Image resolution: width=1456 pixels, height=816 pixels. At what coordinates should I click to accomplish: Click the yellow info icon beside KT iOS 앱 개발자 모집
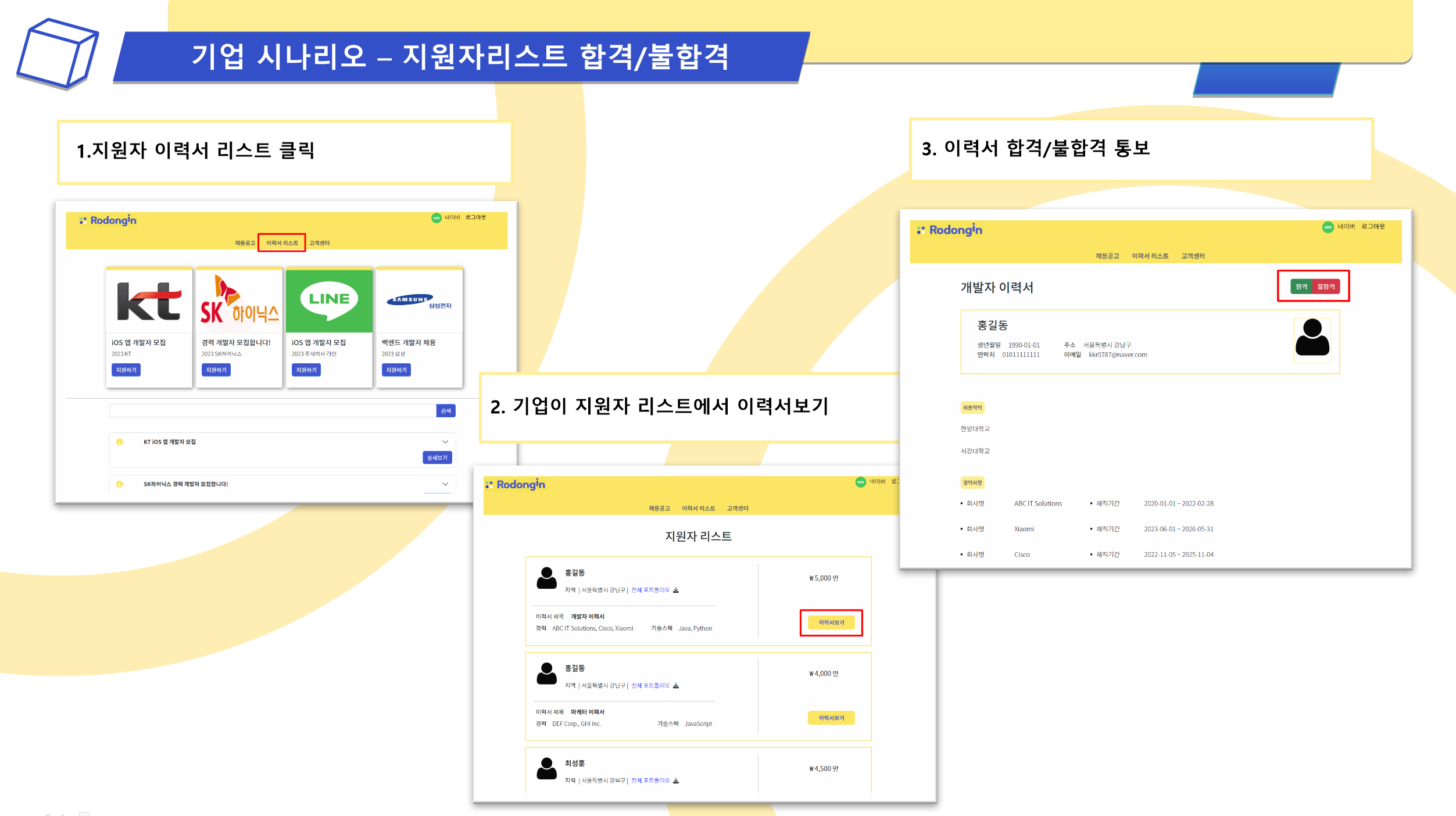point(120,442)
